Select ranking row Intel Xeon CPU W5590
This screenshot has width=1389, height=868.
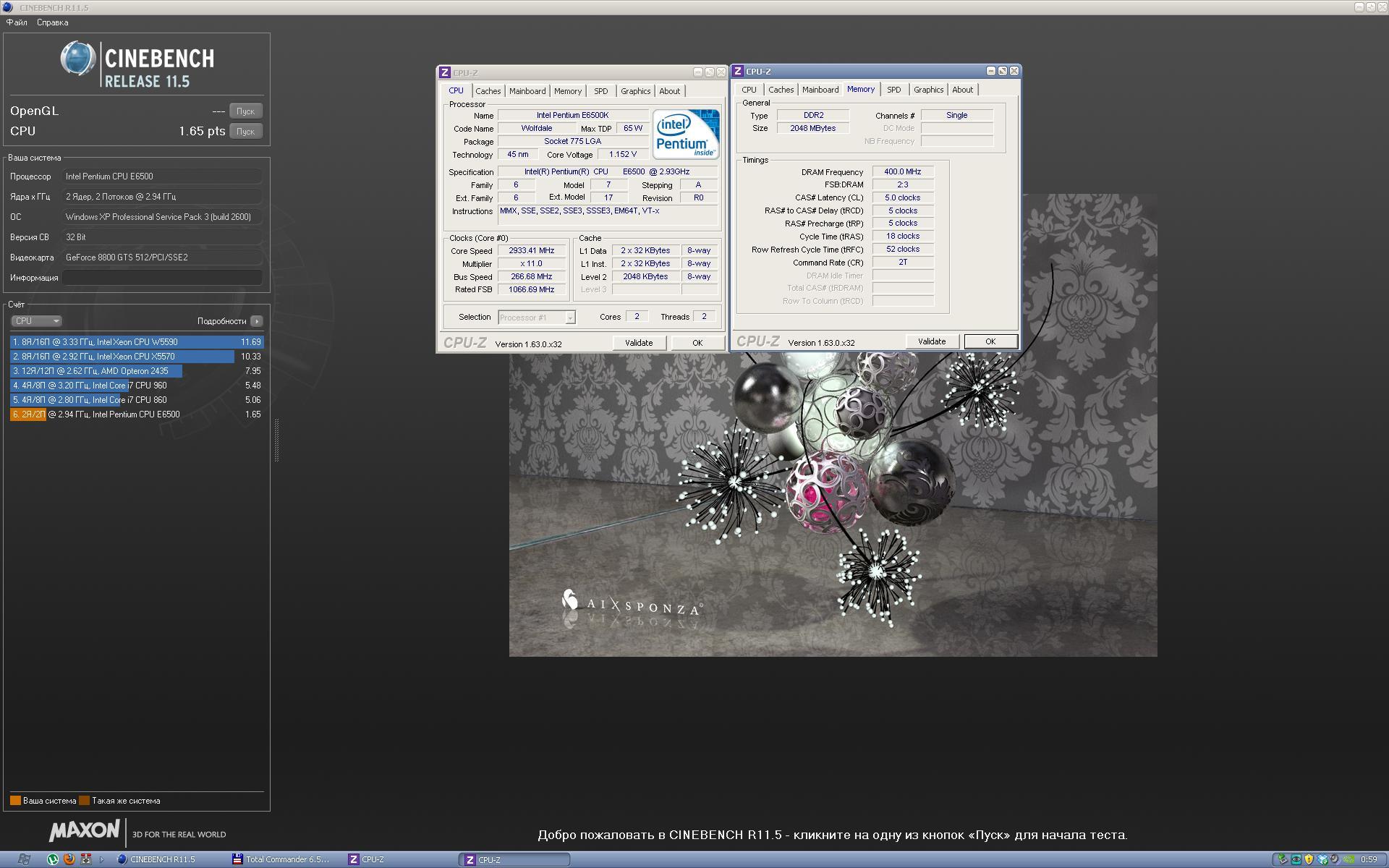137,342
